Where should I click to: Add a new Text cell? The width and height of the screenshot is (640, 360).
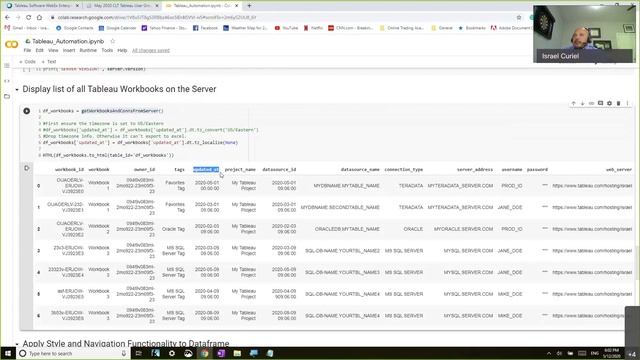49,62
